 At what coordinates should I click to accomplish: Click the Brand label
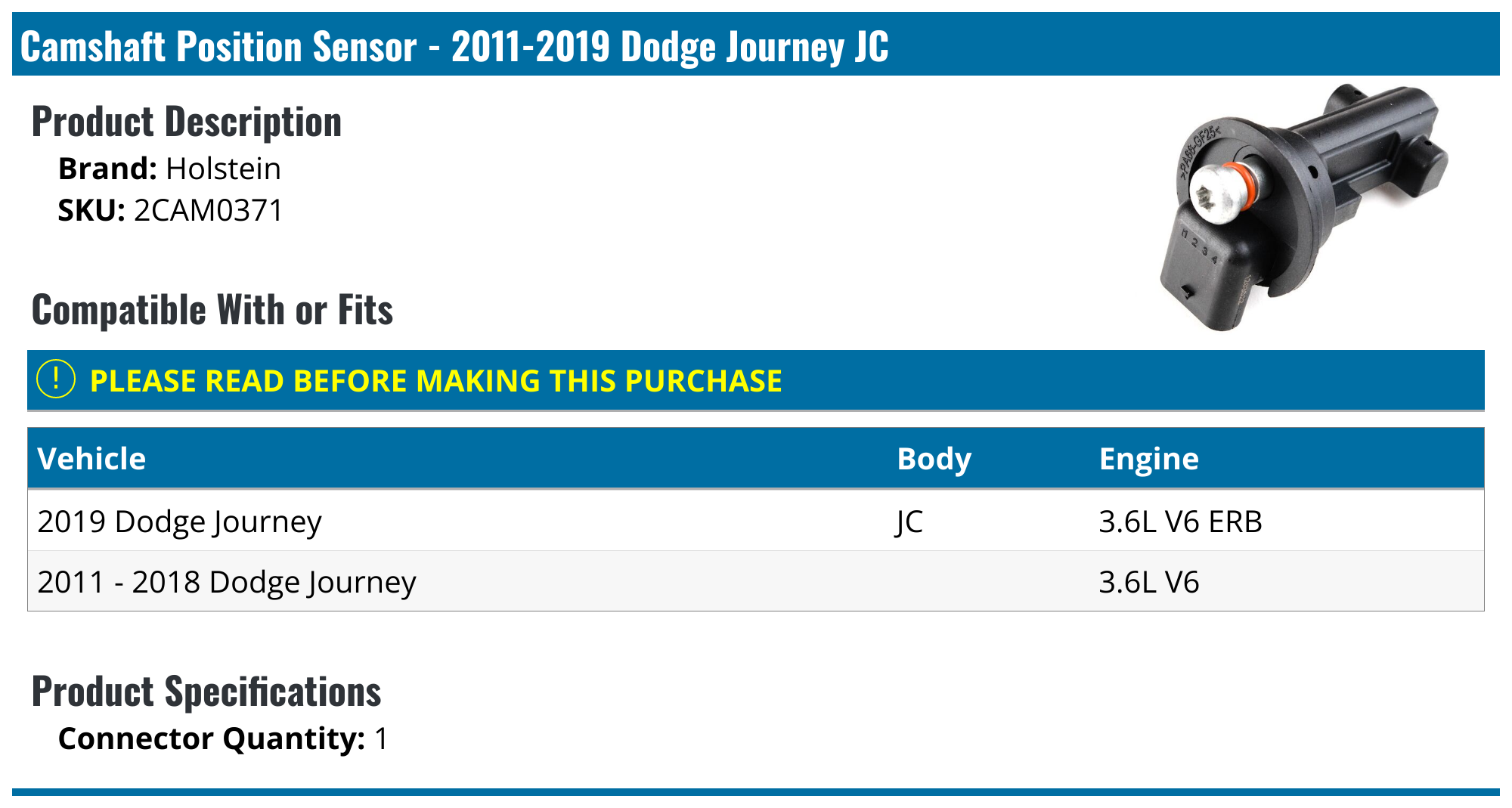(107, 169)
